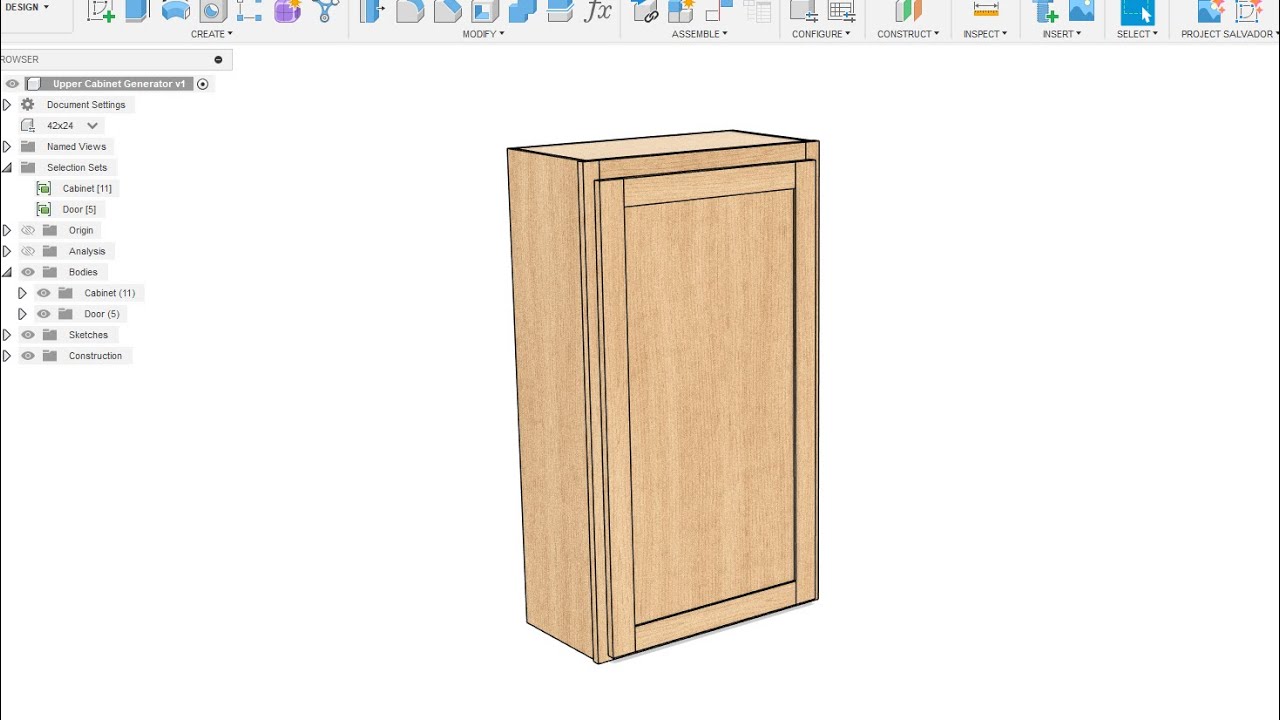Select the Revolve tool icon

[x=175, y=11]
